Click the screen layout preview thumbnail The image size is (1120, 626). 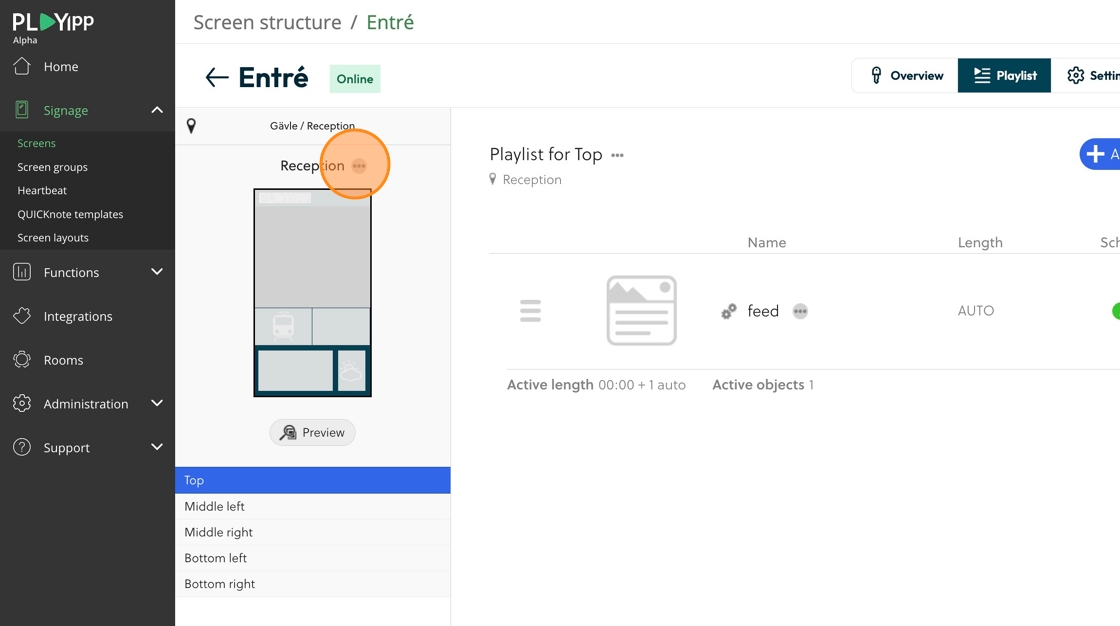[x=313, y=292]
